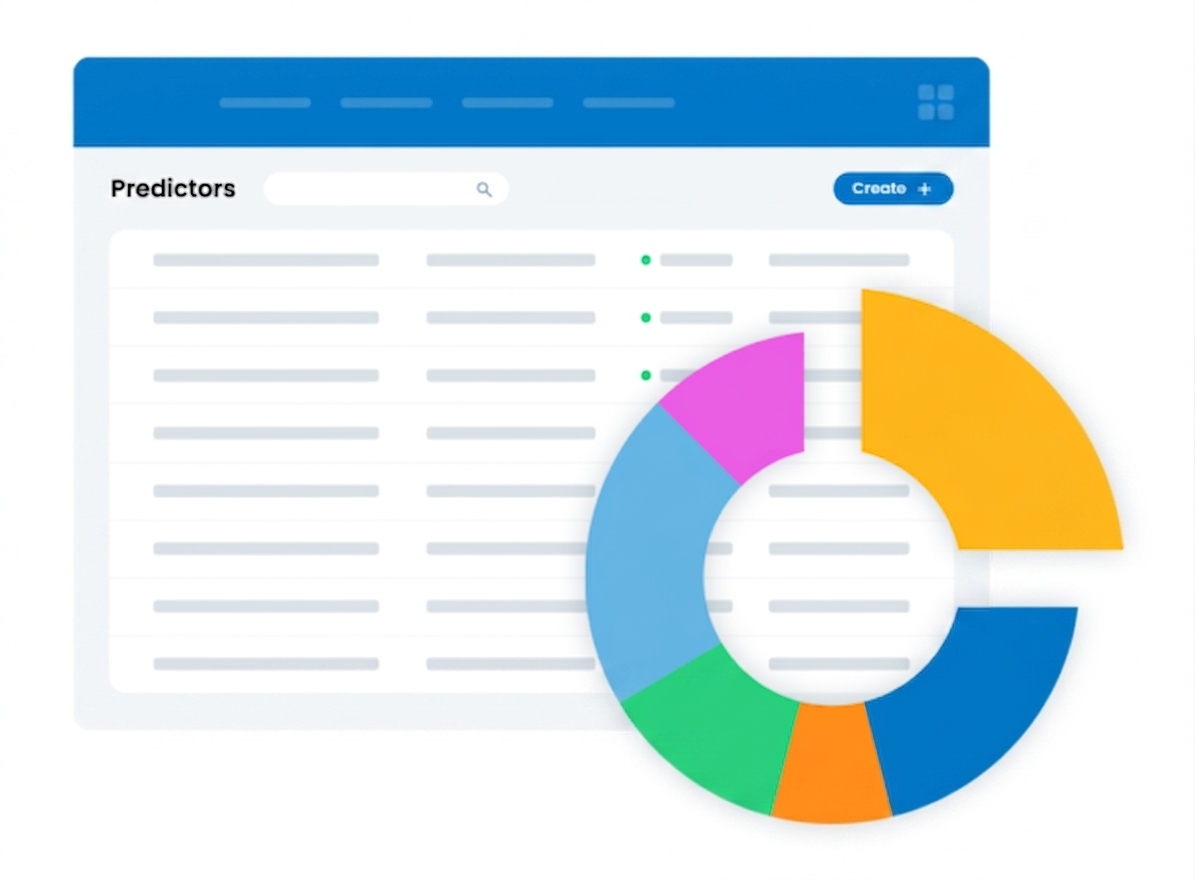Open the last row's name in predictors table
This screenshot has height=880, width=1195.
265,664
